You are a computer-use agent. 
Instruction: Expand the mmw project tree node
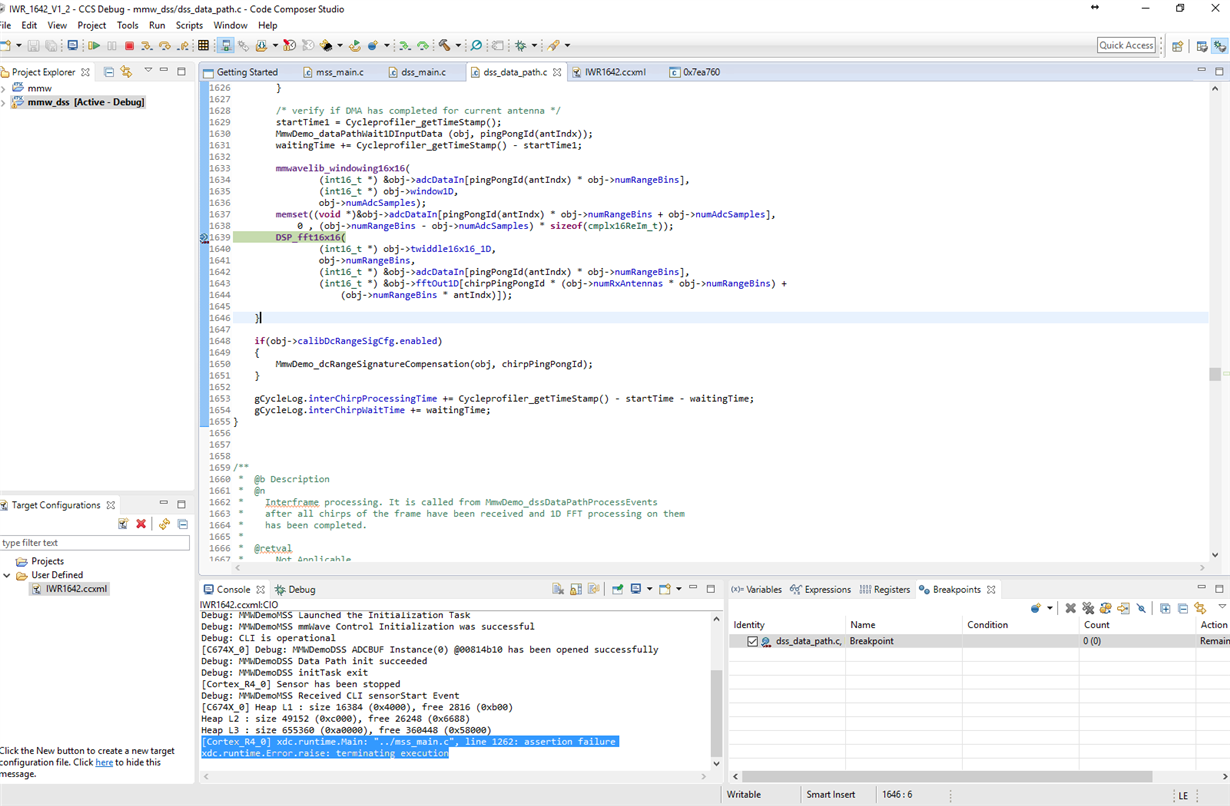[4, 89]
